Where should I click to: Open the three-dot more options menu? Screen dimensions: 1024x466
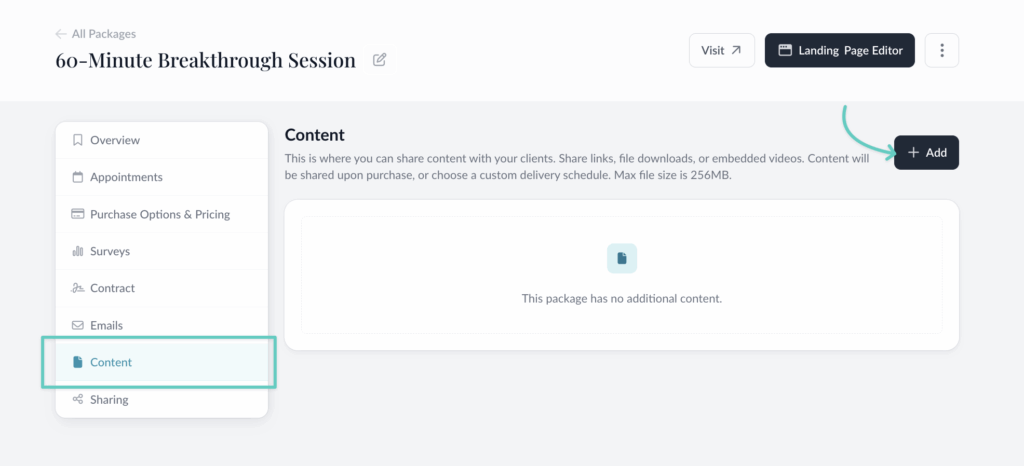[x=942, y=51]
